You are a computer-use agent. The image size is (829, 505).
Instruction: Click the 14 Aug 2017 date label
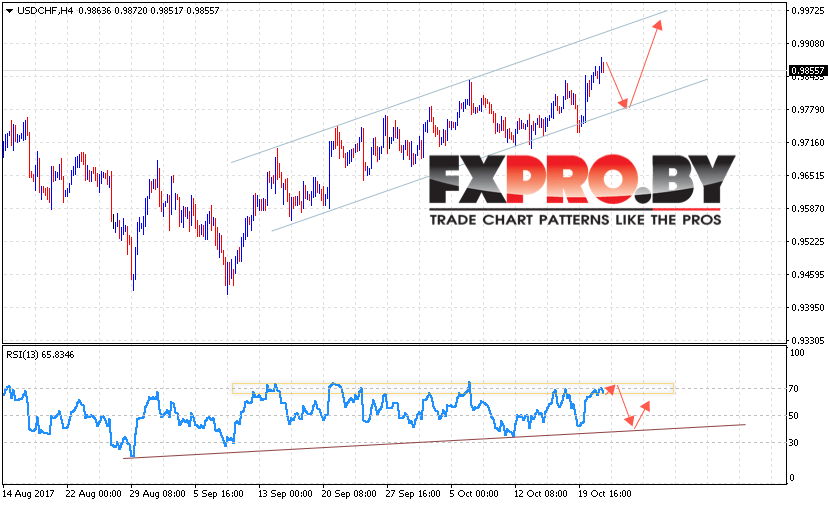(x=29, y=494)
